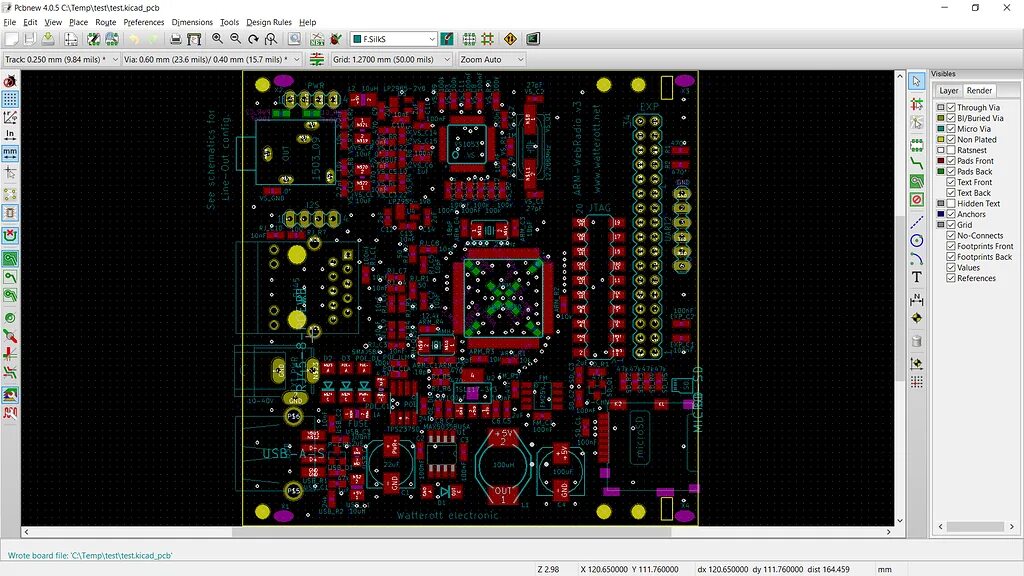
Task: Uncheck the Pads Front checkbox
Action: pos(951,161)
